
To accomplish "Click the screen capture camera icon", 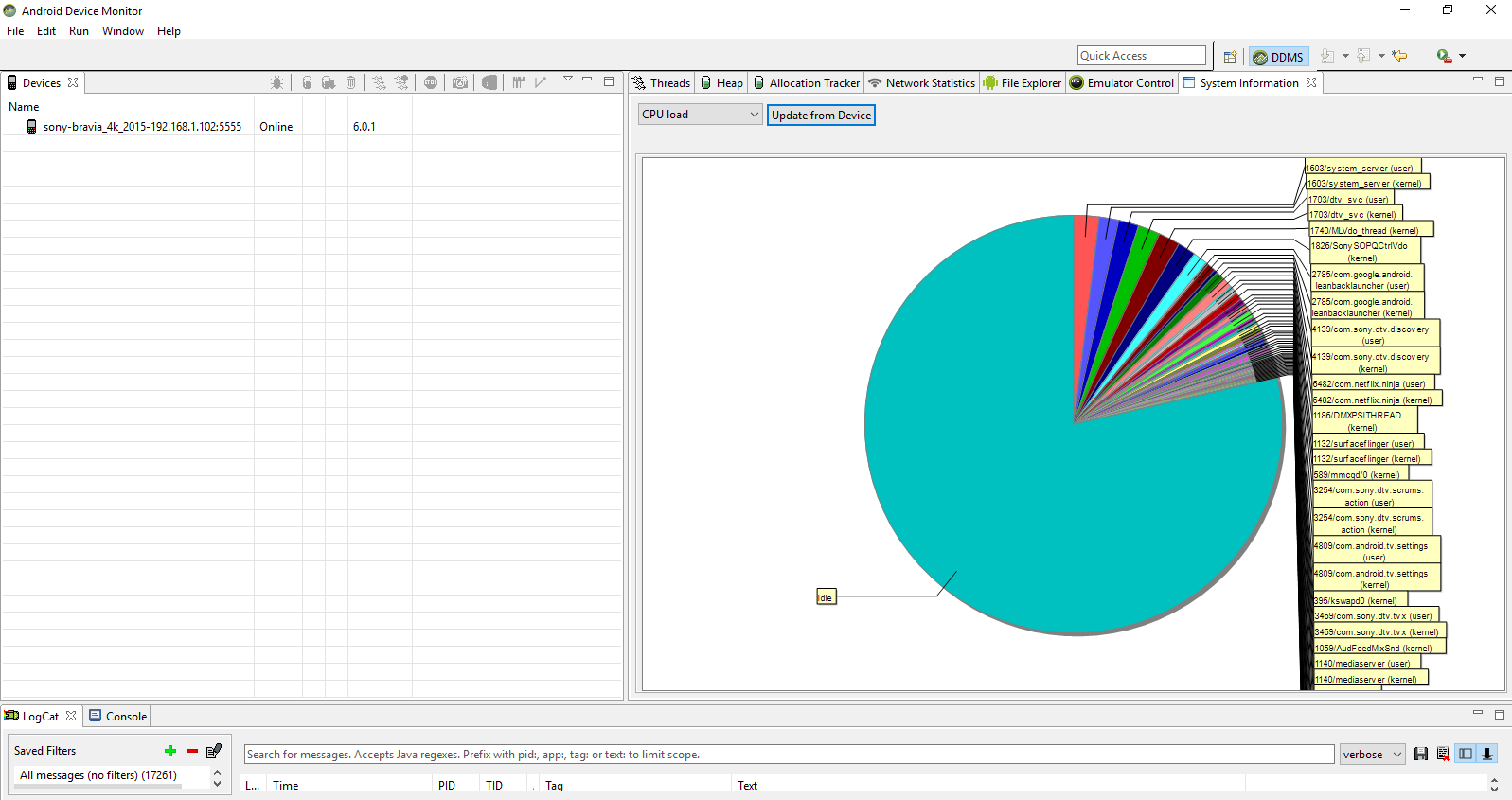I will 460,83.
